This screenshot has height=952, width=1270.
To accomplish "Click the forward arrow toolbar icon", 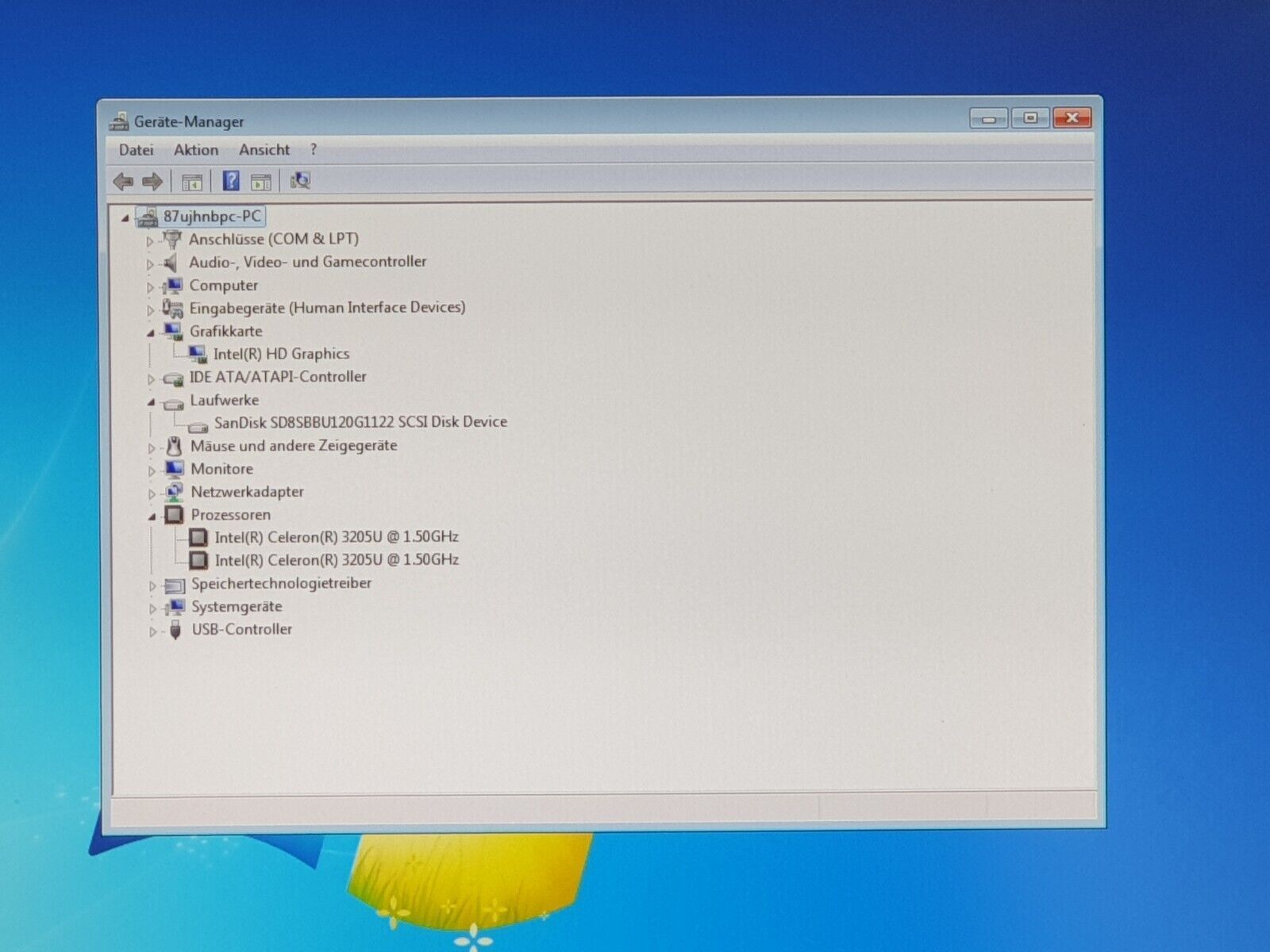I will click(152, 182).
